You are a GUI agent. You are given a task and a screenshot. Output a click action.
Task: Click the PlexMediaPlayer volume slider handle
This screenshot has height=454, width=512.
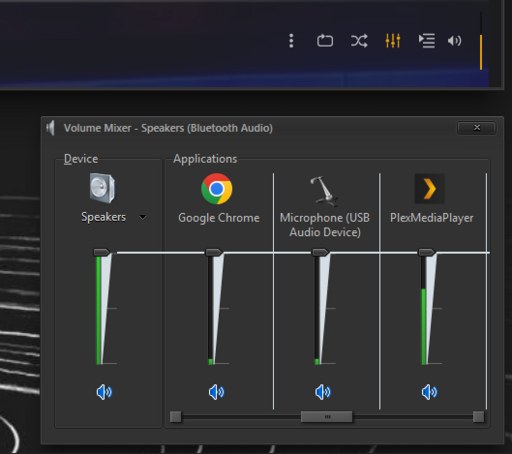pos(427,252)
